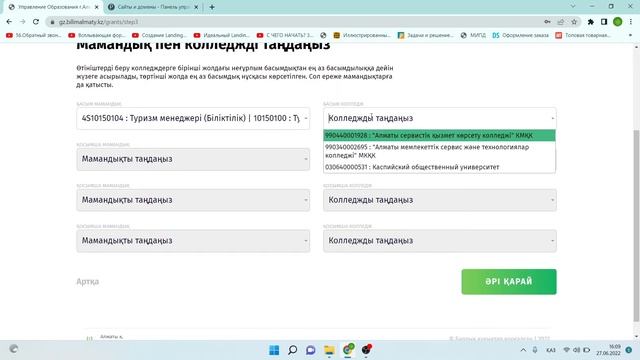
Task: Select Алматы сервистік қызмет көрсету колледжі option
Action: pos(440,135)
